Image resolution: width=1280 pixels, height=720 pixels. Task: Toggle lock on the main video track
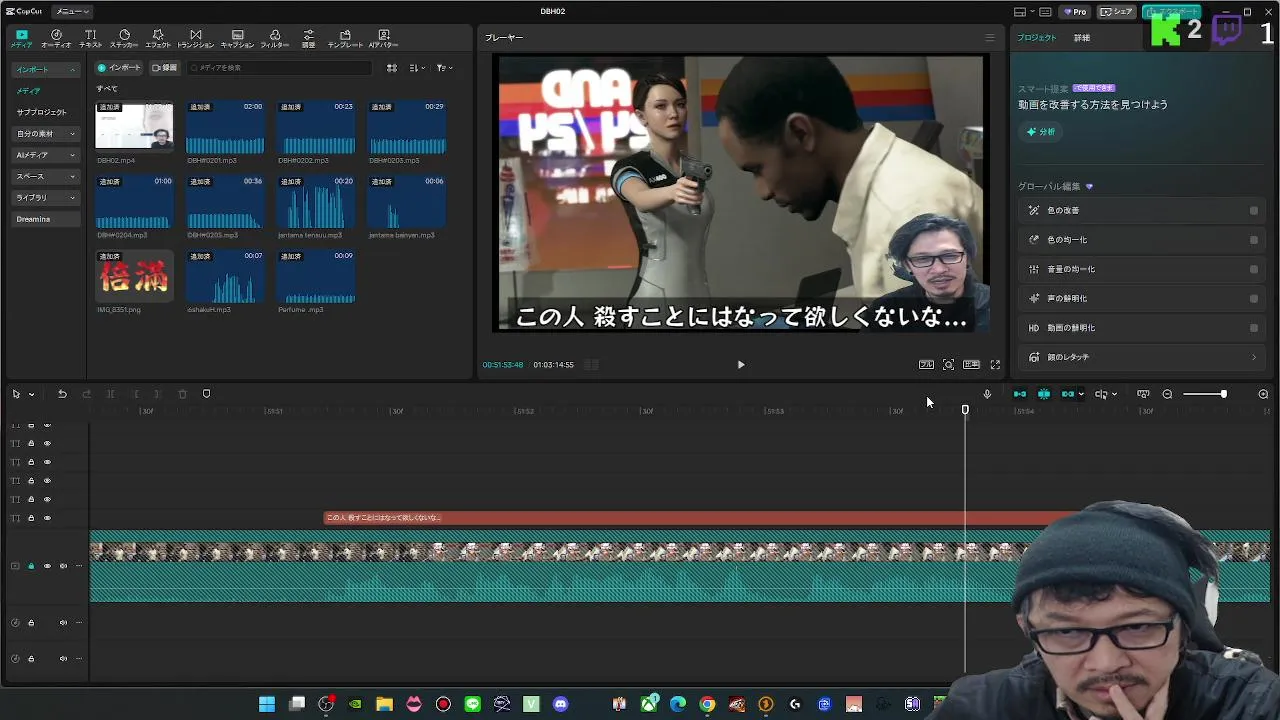[x=31, y=566]
